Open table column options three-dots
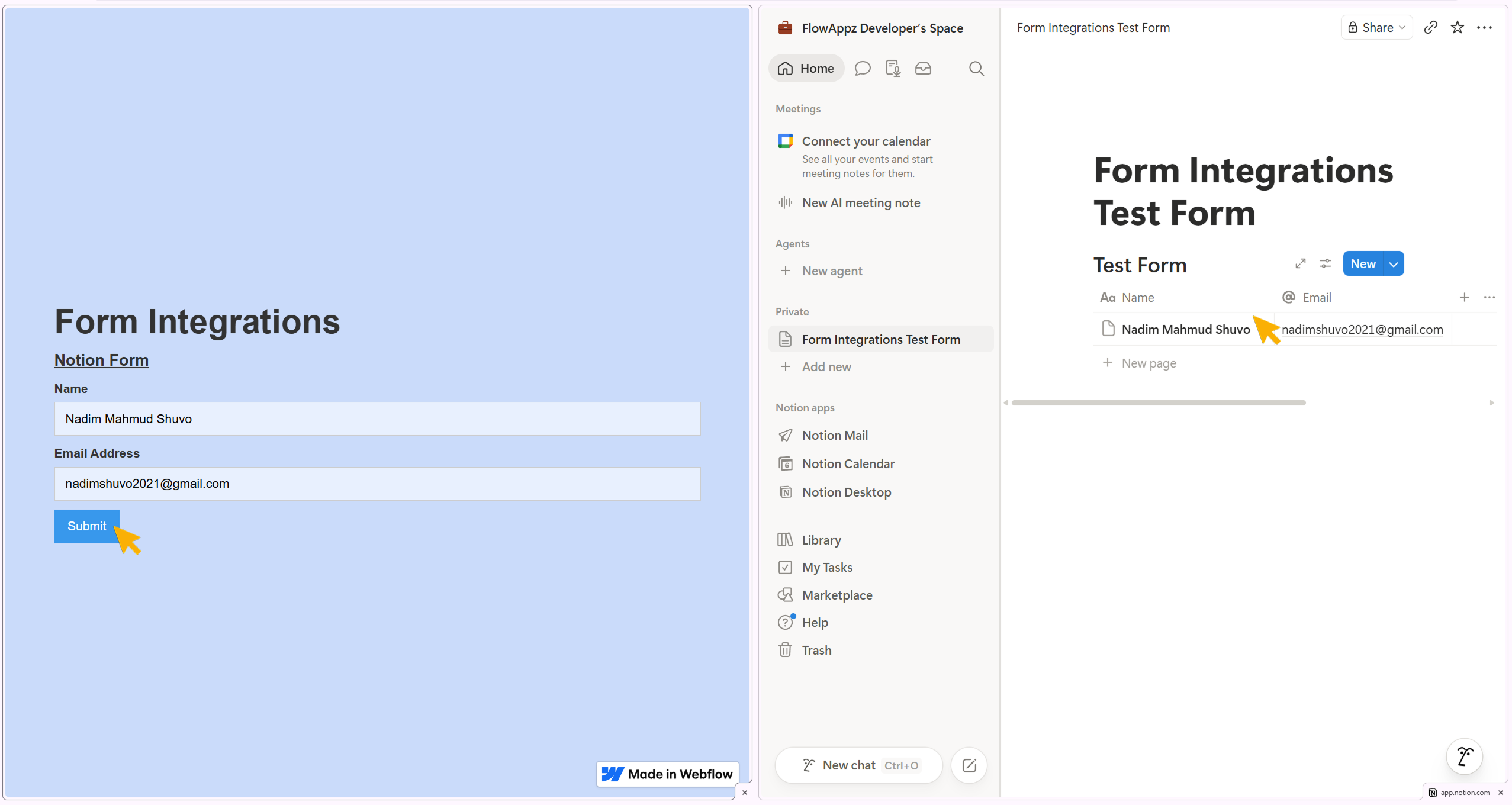1512x805 pixels. coord(1490,297)
